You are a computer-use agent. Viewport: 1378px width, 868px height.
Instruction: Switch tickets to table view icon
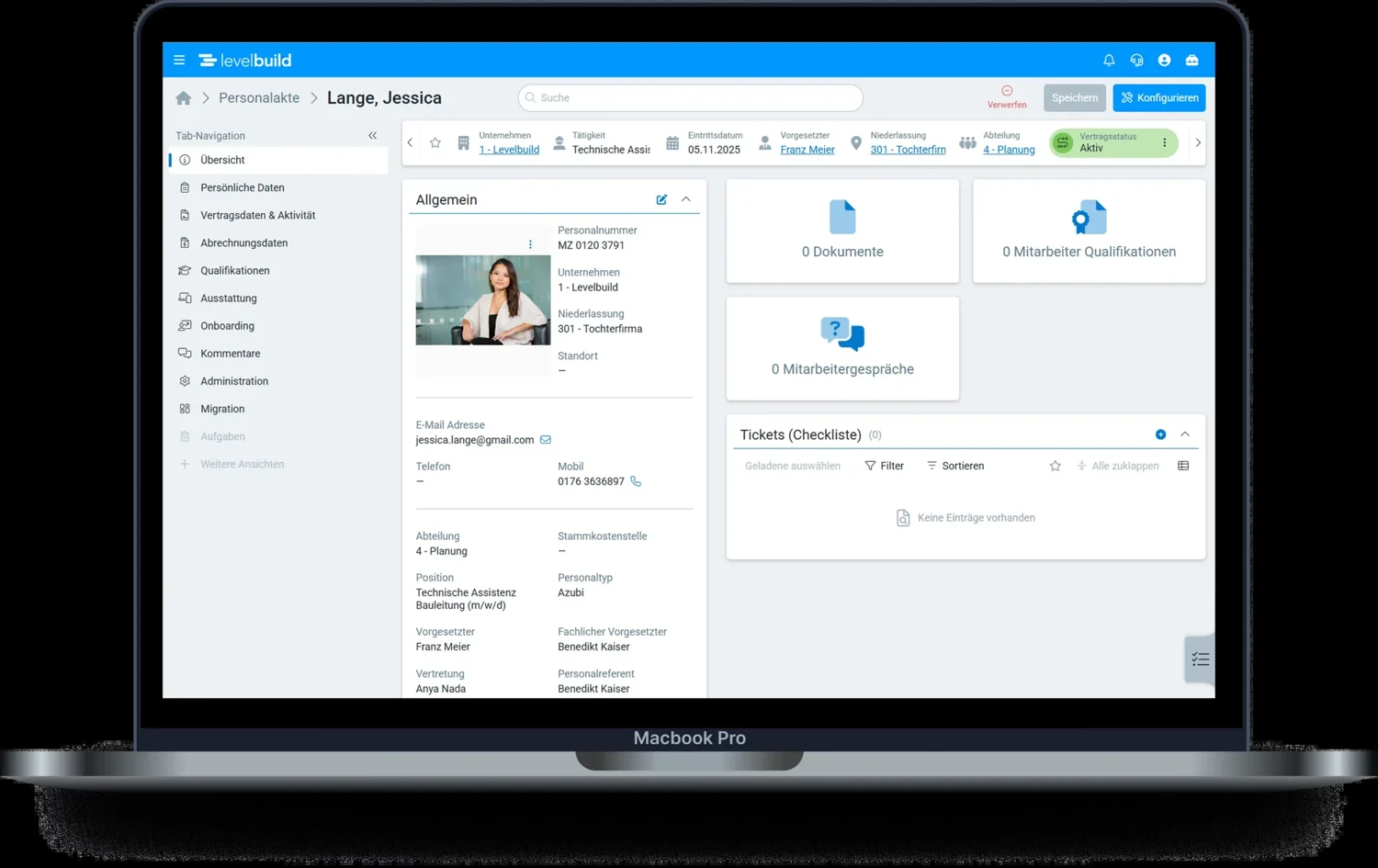click(1183, 466)
